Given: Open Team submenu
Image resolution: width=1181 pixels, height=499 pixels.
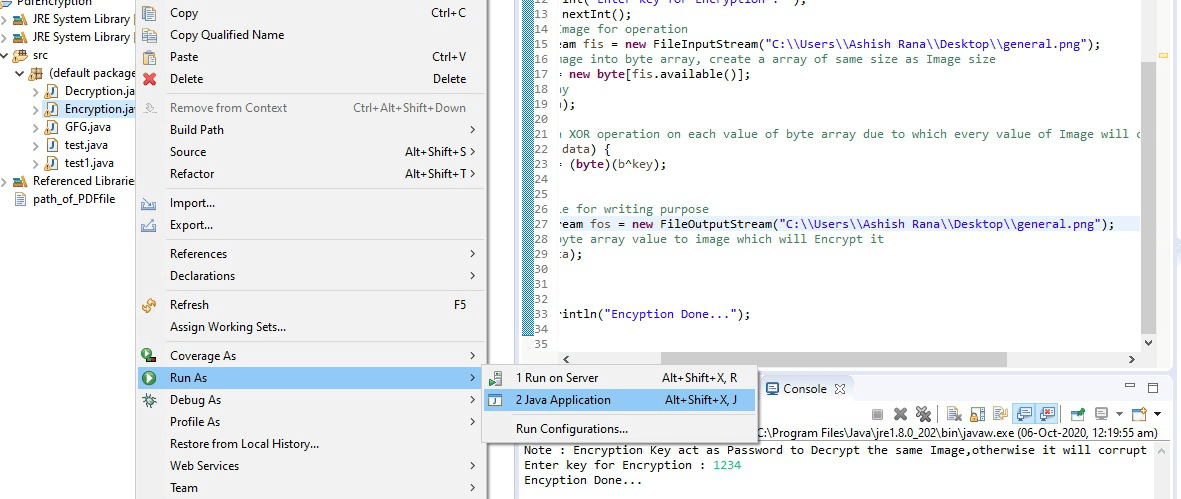Looking at the screenshot, I should (313, 487).
